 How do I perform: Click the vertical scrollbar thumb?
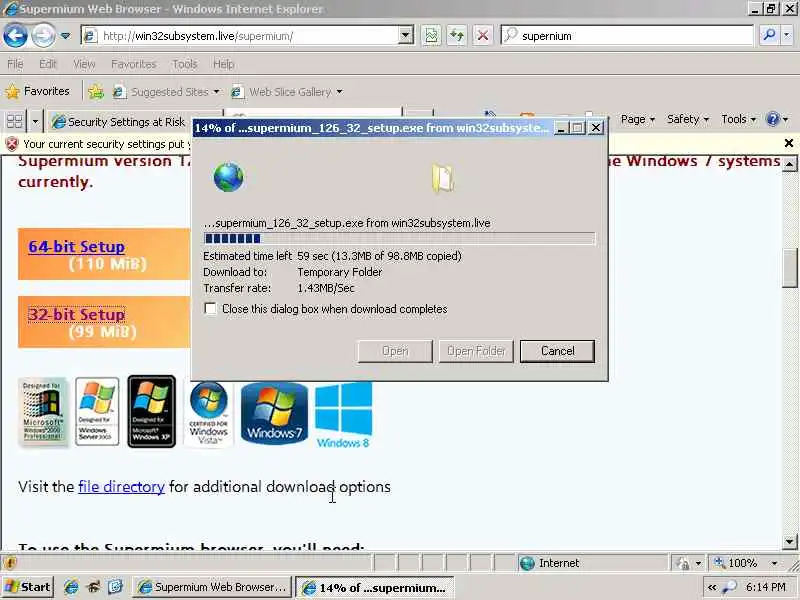click(x=789, y=267)
